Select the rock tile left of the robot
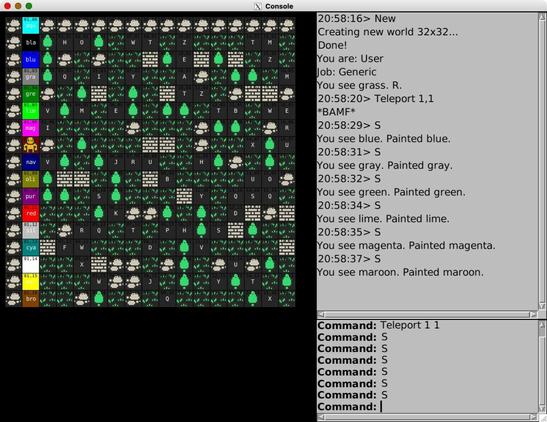Image resolution: width=547 pixels, height=422 pixels. [x=14, y=145]
